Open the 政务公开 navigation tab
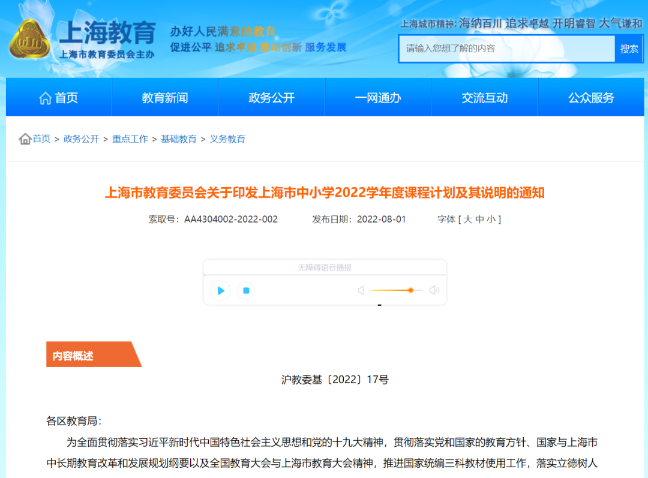648x478 pixels. pyautogui.click(x=272, y=98)
